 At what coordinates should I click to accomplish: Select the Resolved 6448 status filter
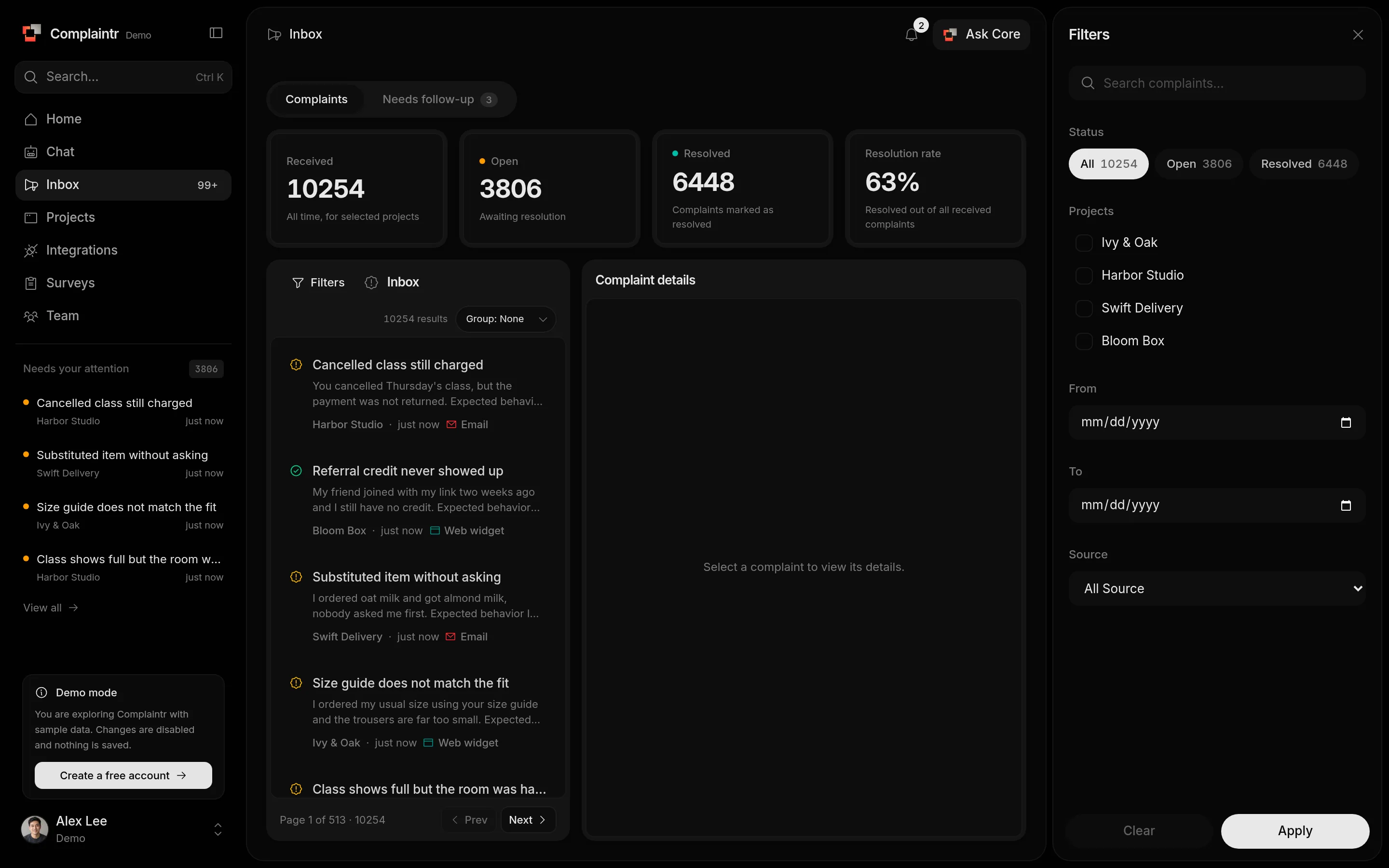click(x=1304, y=164)
